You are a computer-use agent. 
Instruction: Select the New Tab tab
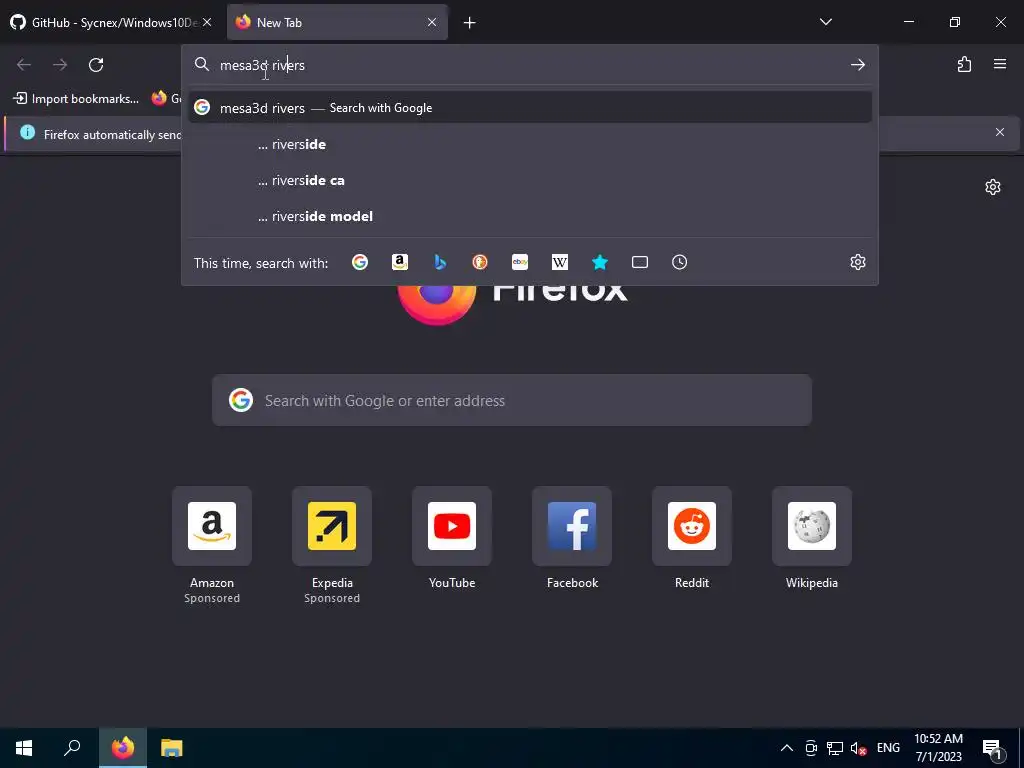pyautogui.click(x=337, y=22)
